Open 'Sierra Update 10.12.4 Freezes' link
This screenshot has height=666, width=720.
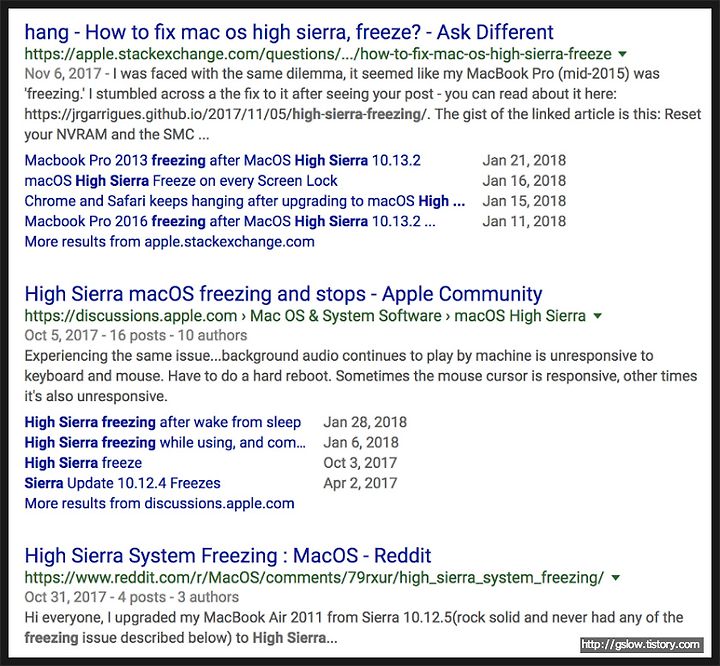pyautogui.click(x=122, y=483)
